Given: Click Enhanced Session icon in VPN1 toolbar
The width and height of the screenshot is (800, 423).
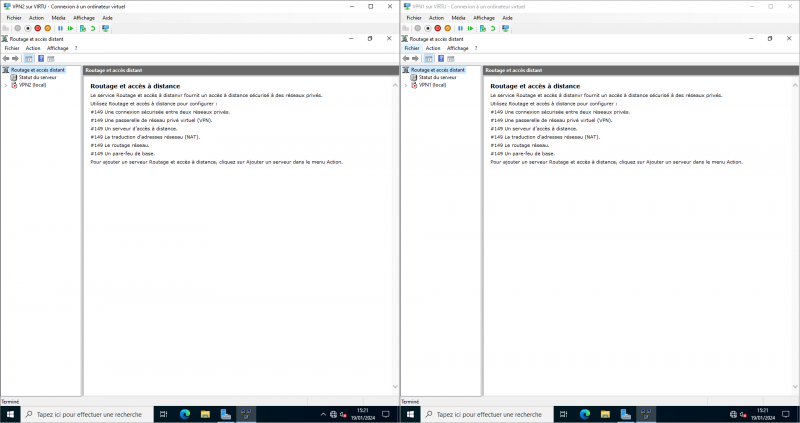Looking at the screenshot, I should point(505,29).
